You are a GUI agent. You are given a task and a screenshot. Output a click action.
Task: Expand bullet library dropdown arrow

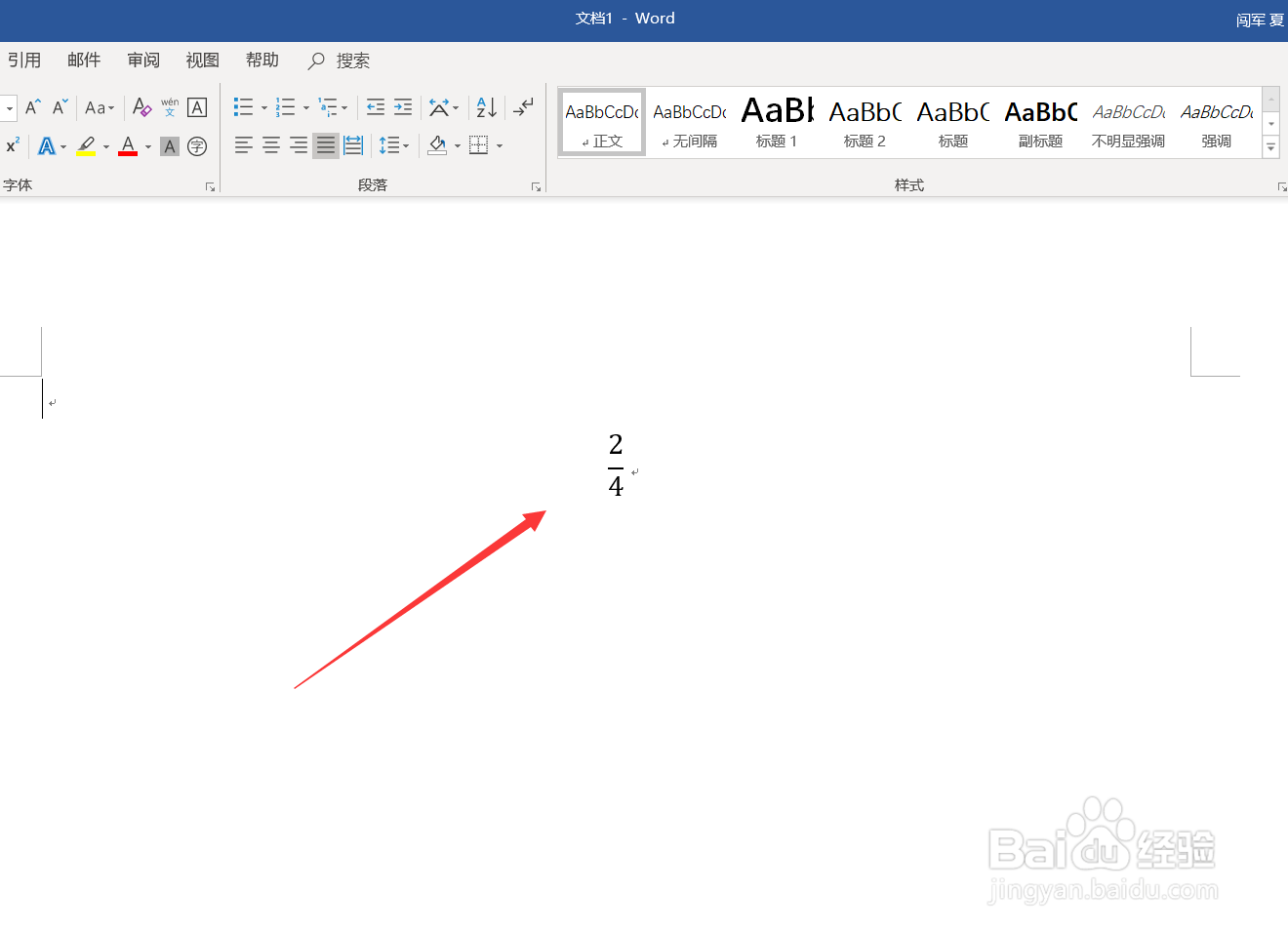pos(263,108)
